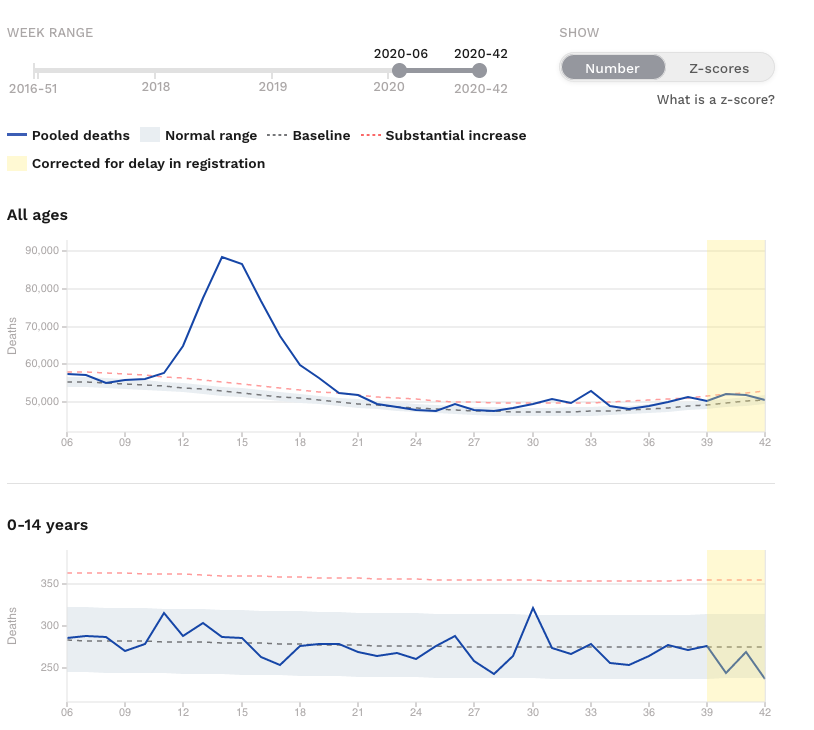Click the "WEEK RANGE" section label
This screenshot has width=814, height=730.
[50, 33]
